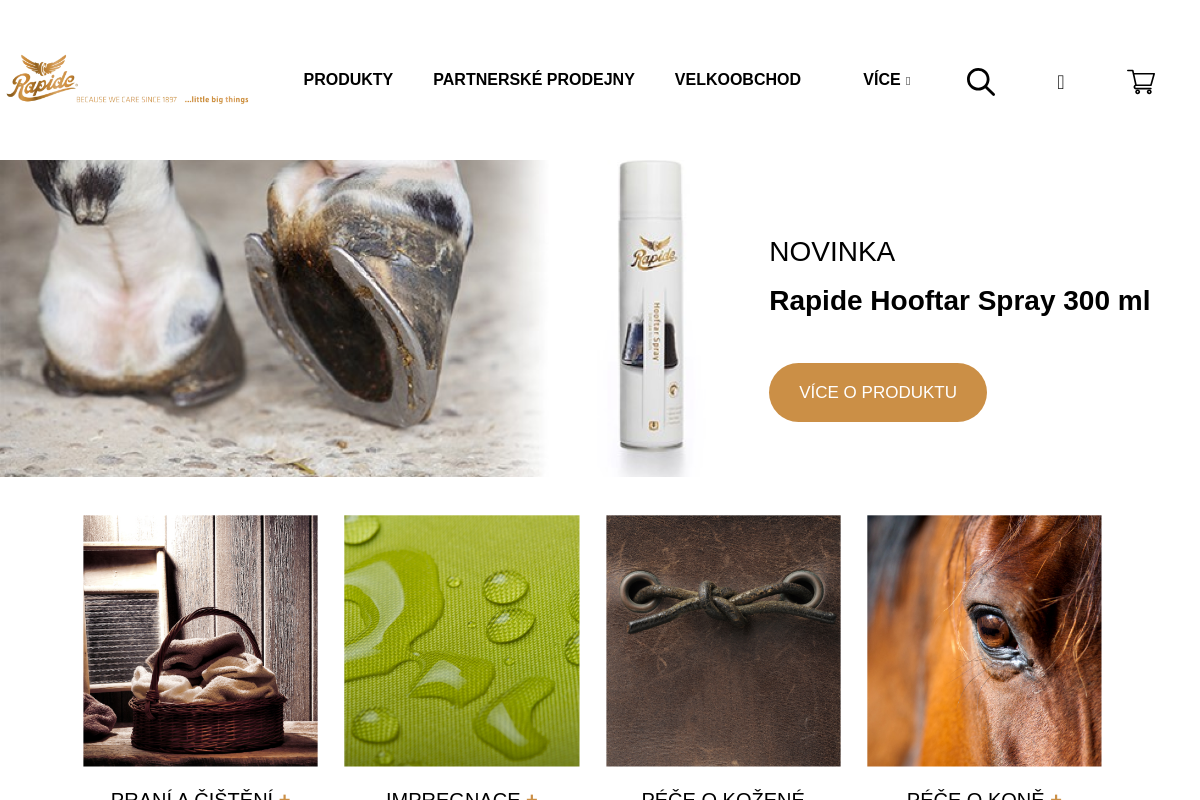The image size is (1200, 800).
Task: Select the laundry basket category image
Action: [x=200, y=641]
